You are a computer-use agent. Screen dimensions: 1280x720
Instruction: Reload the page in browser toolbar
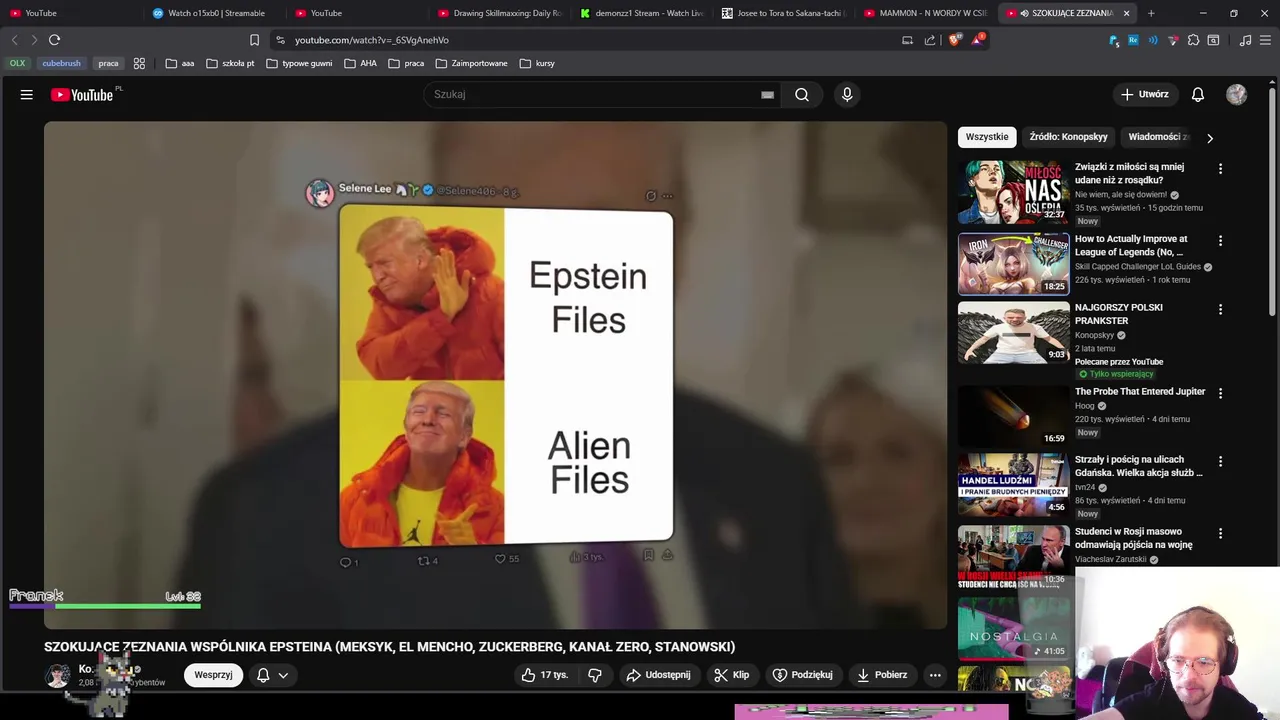[54, 40]
